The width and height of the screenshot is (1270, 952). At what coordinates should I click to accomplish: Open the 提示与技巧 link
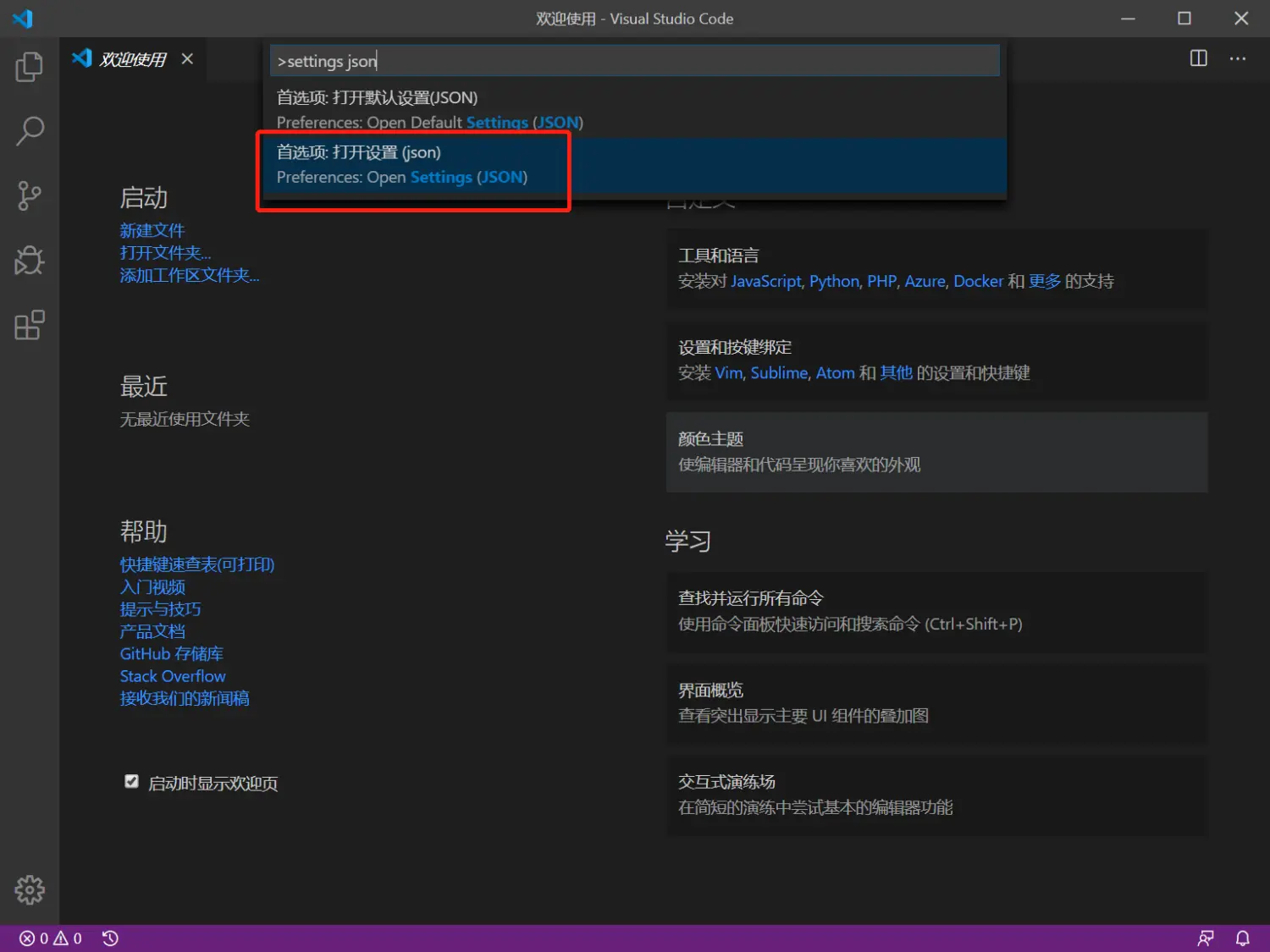click(160, 609)
